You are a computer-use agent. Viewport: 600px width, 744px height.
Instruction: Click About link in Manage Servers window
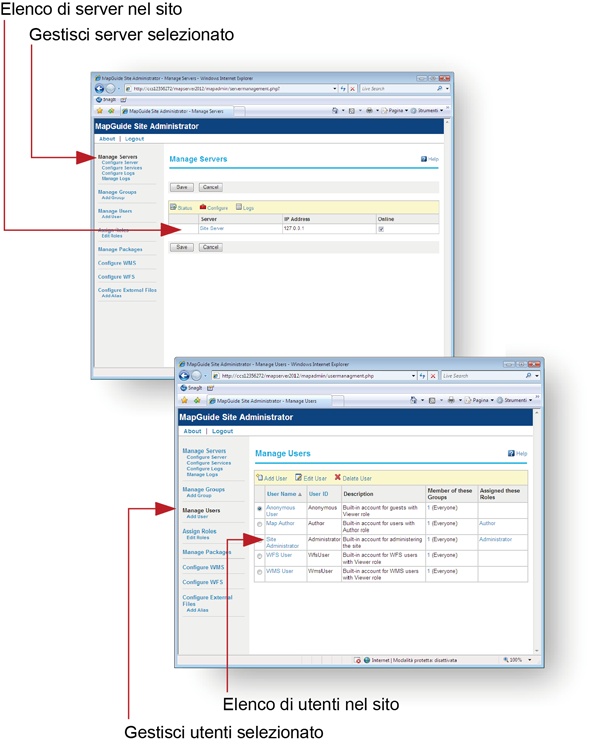click(107, 139)
